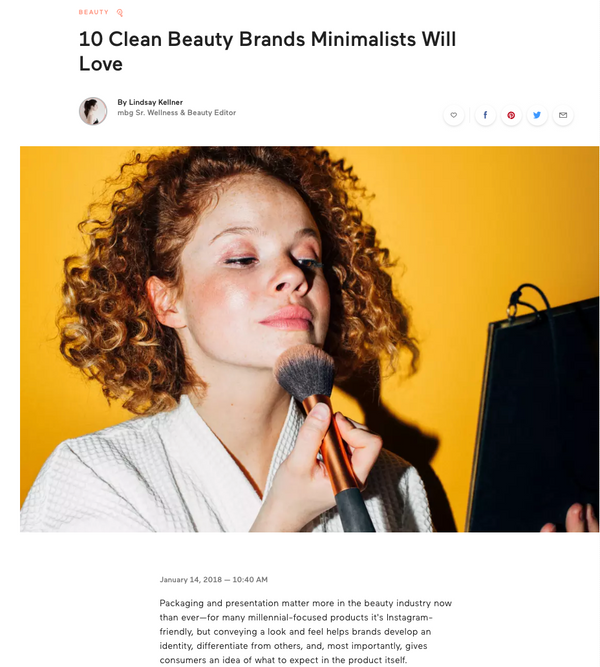600x667 pixels.
Task: Share the article on Facebook
Action: coord(485,115)
